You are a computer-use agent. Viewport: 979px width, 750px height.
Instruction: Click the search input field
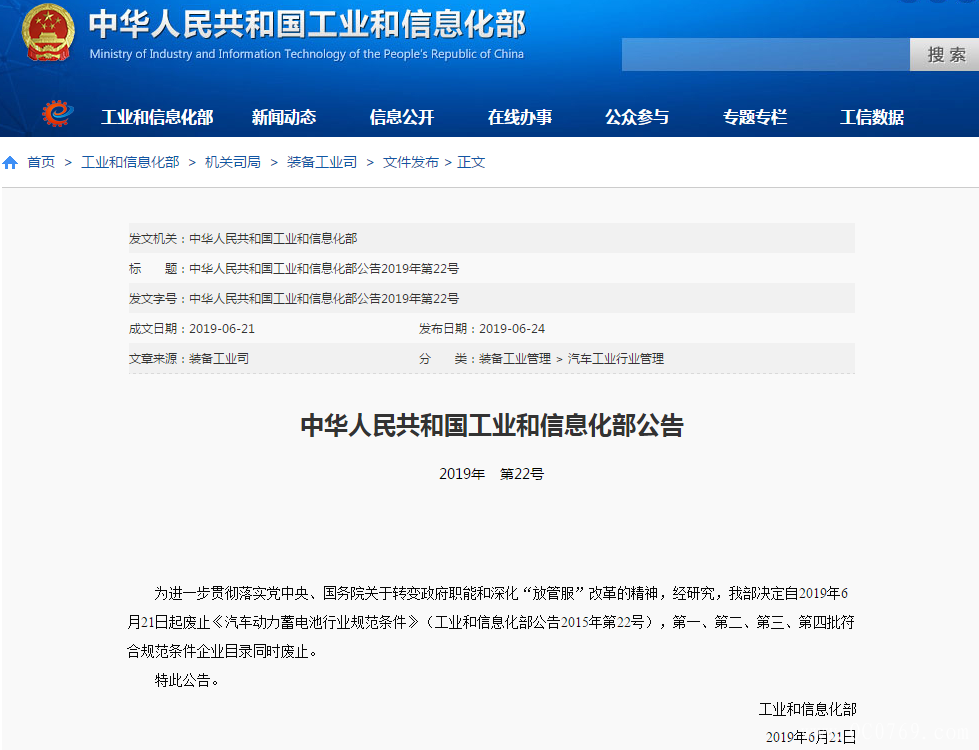point(765,55)
